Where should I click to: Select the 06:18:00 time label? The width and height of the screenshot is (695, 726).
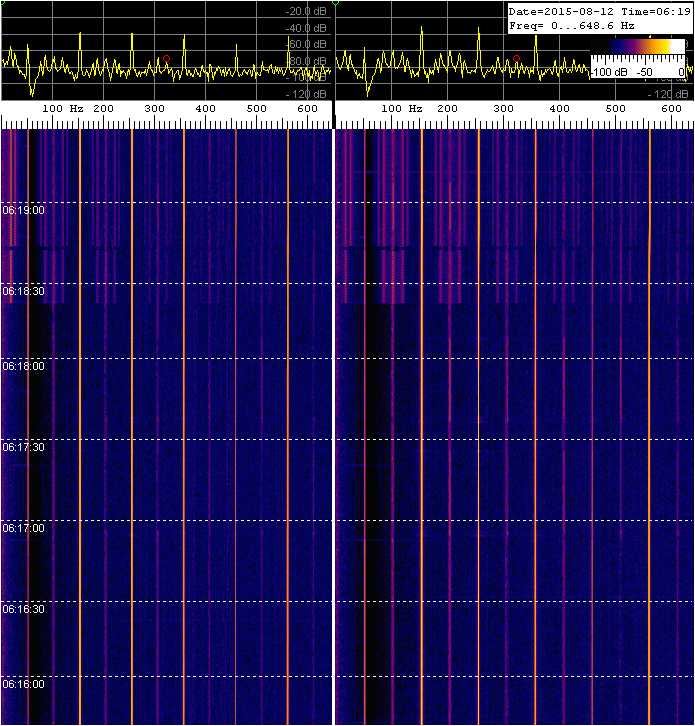[x=24, y=366]
